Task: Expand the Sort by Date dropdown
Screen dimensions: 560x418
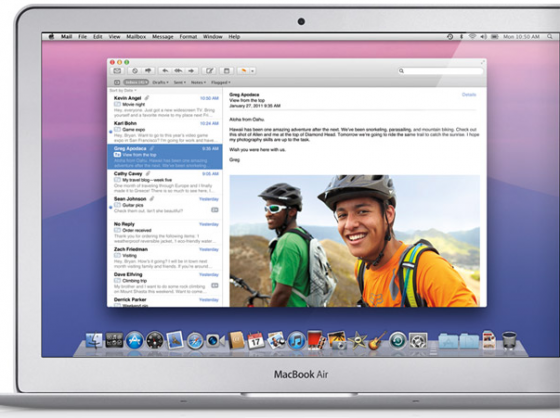Action: (x=123, y=90)
